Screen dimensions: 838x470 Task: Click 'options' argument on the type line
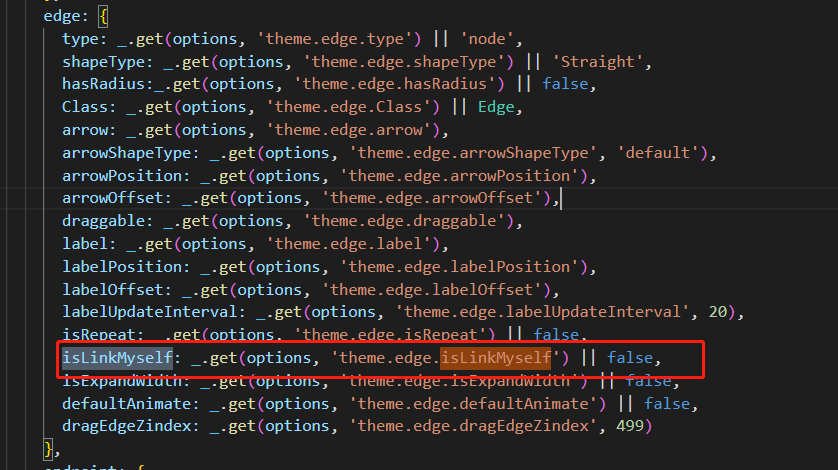coord(204,39)
